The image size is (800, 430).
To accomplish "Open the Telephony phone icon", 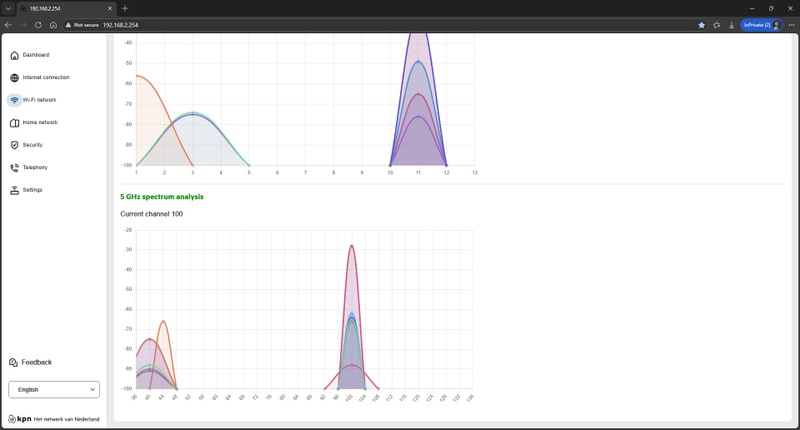I will tap(14, 167).
